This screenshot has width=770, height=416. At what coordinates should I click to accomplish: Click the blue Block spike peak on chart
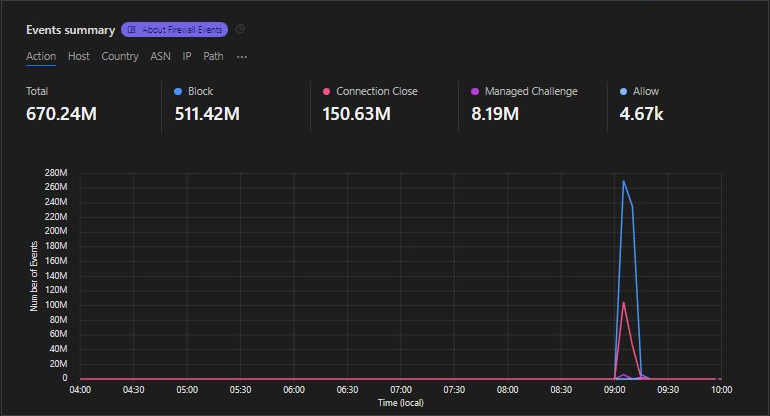pos(624,181)
